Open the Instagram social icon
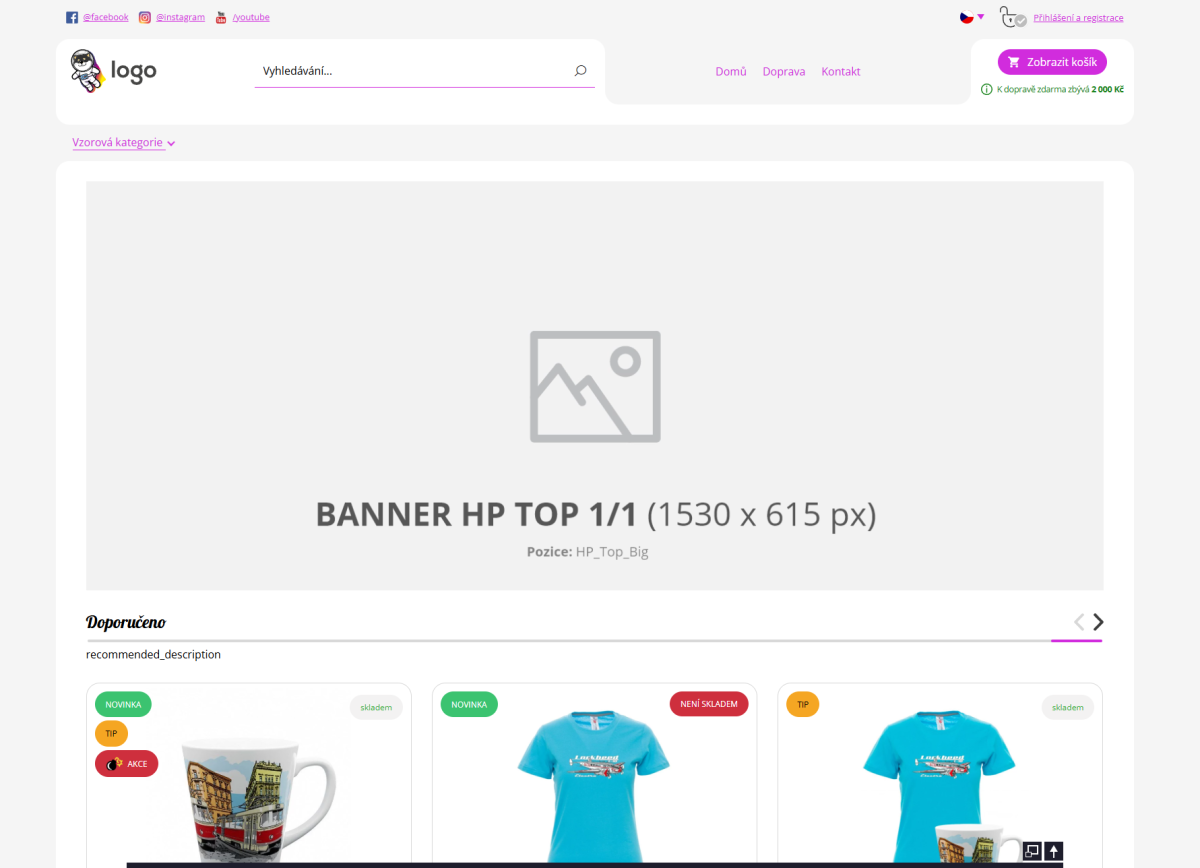 click(x=145, y=17)
